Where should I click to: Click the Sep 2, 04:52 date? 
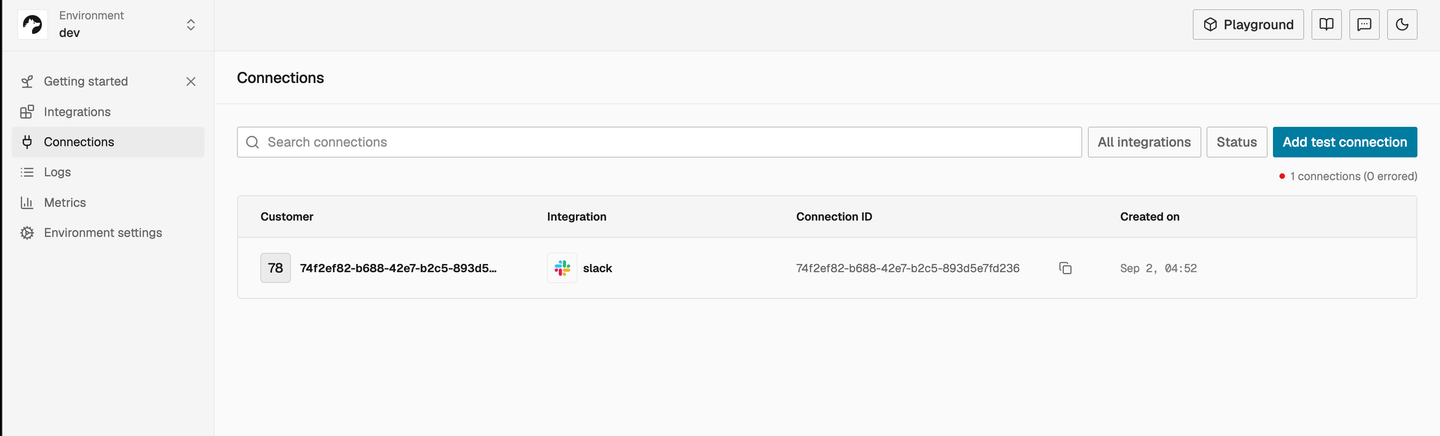pos(1158,269)
